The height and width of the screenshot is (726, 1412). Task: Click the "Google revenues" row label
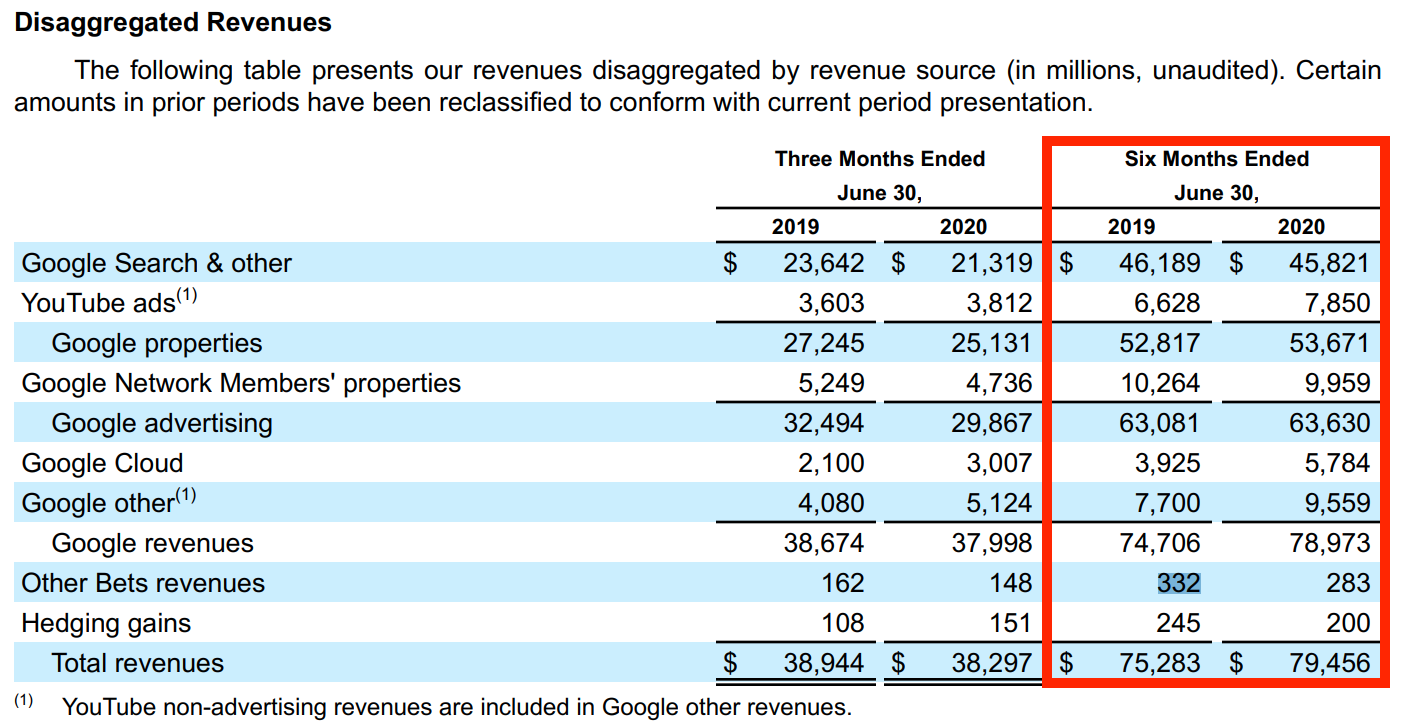[x=153, y=543]
